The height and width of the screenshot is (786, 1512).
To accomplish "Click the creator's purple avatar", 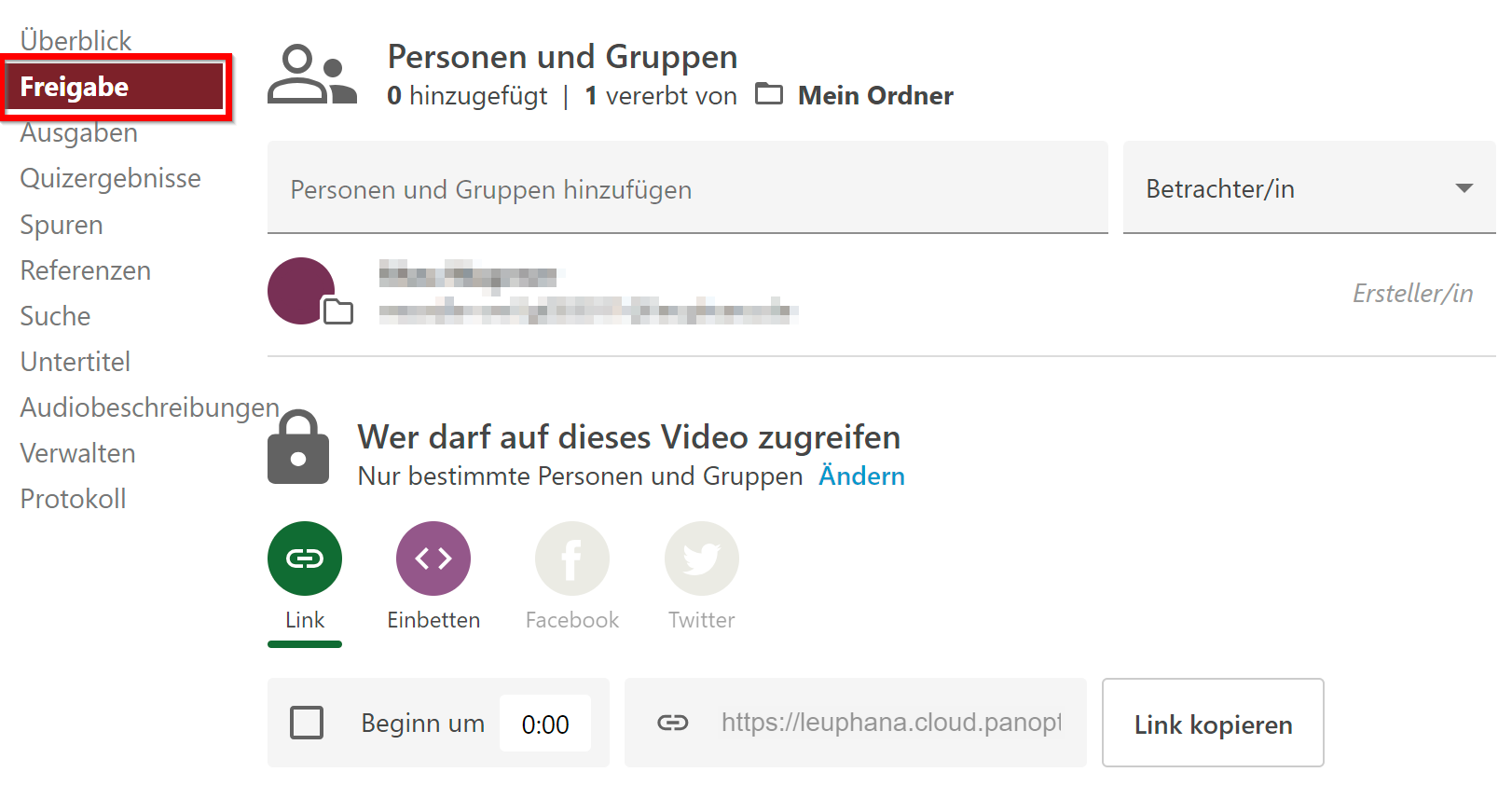I will 301,291.
